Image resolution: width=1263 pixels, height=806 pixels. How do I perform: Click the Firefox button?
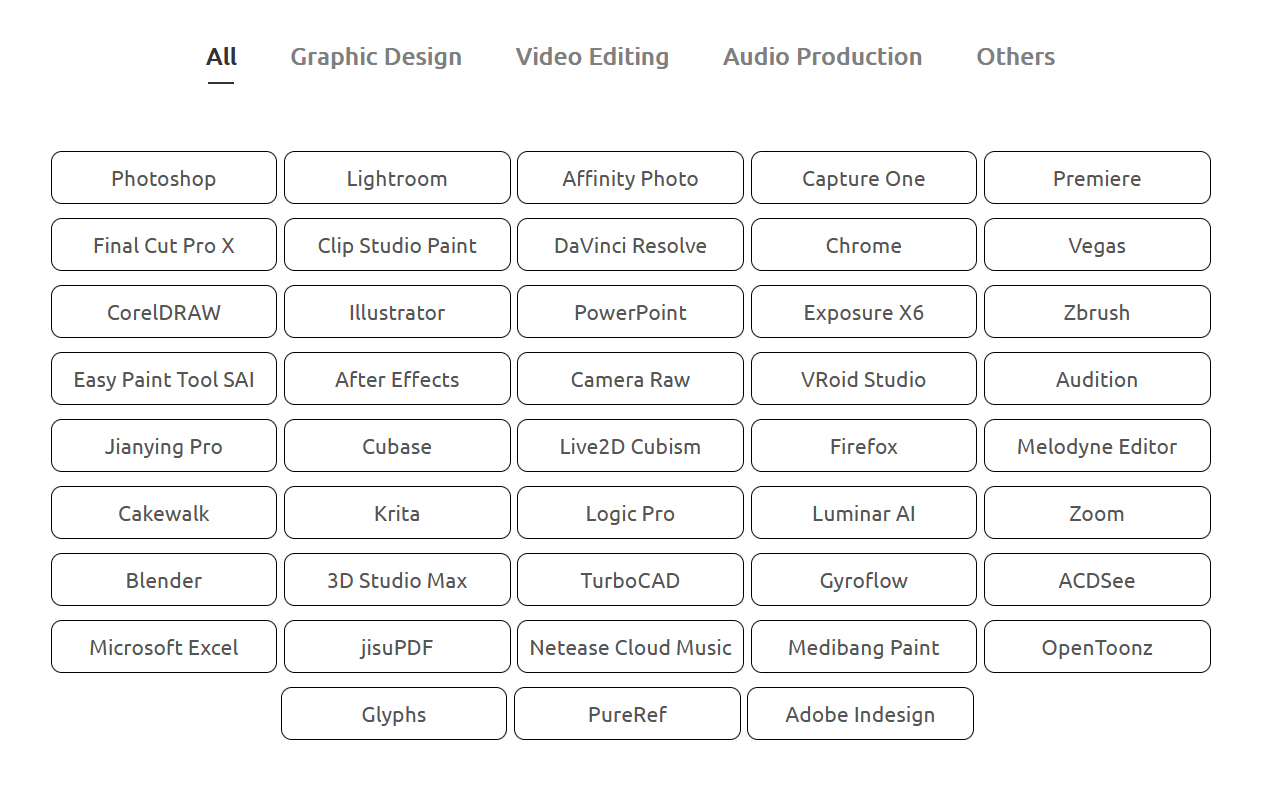tap(864, 446)
